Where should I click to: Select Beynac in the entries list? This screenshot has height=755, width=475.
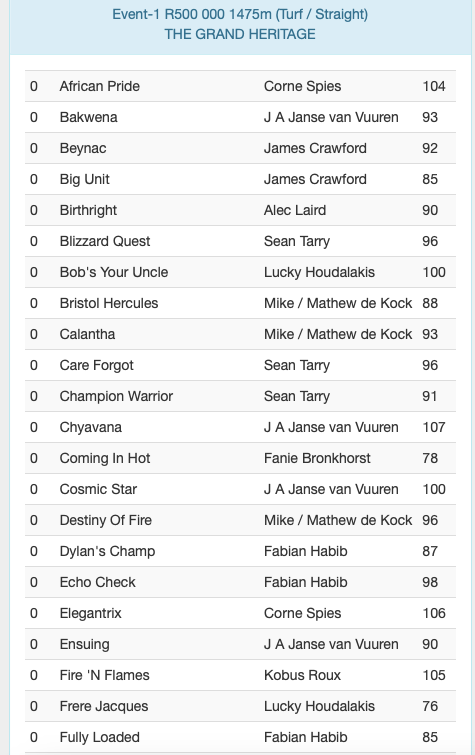tap(83, 148)
